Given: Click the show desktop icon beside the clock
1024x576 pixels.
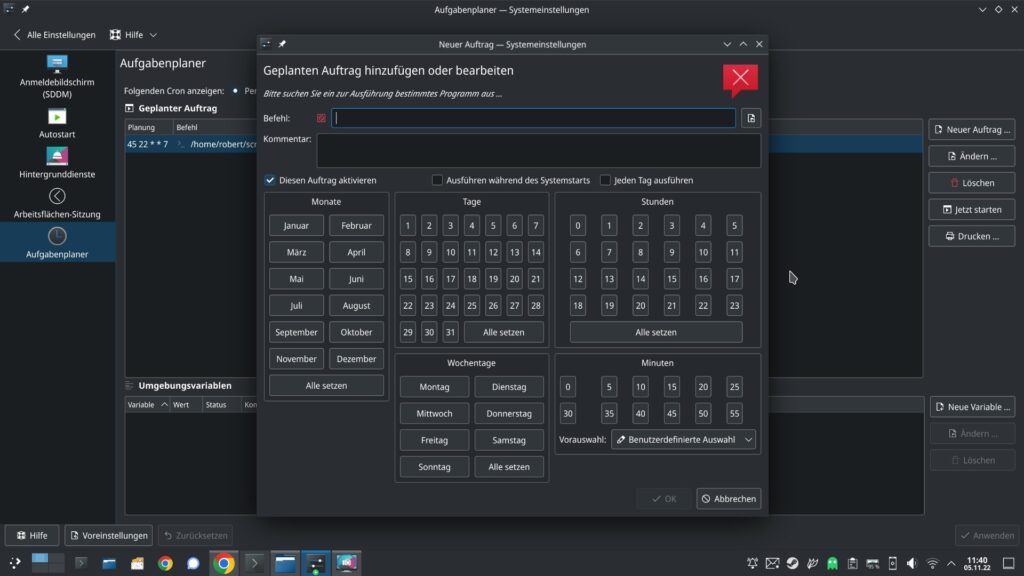Looking at the screenshot, I should 1009,564.
